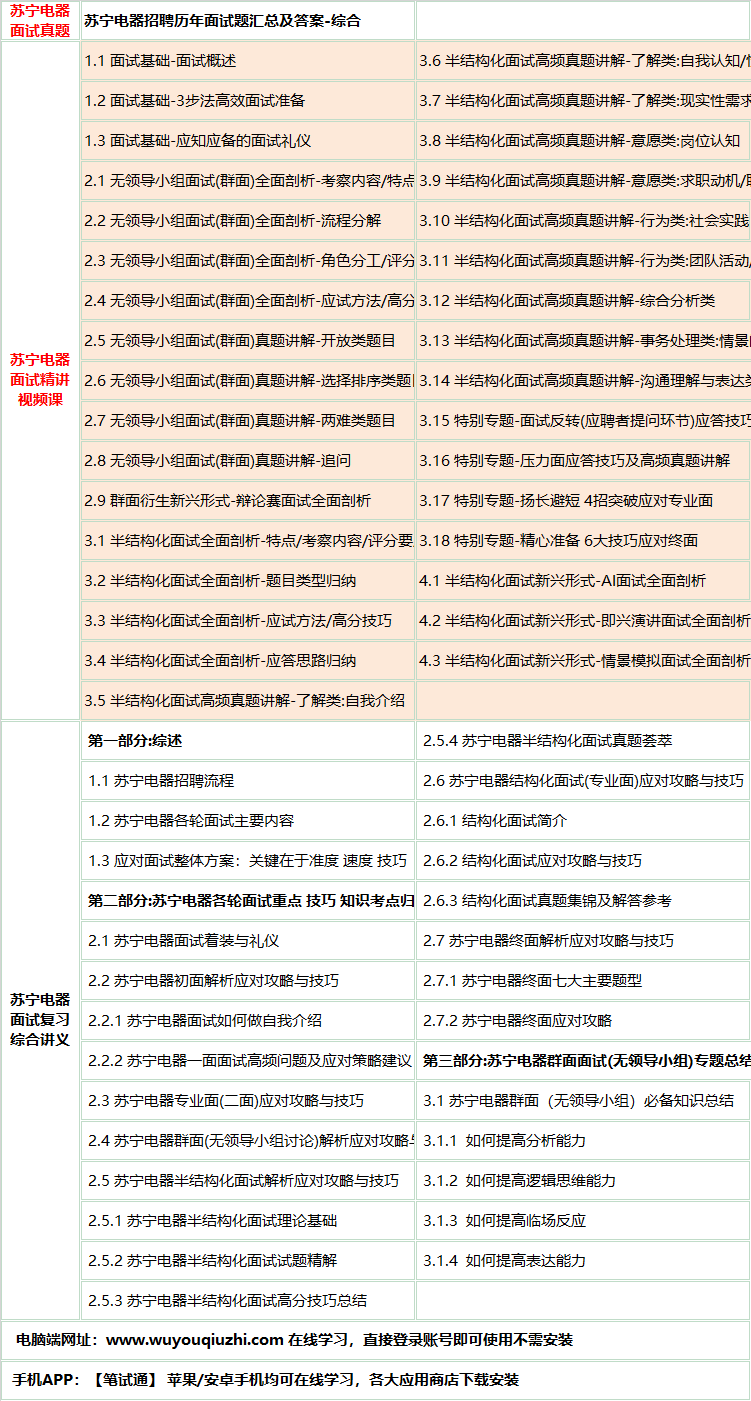Click 2.6.3 结构化面试真题集锦及解答参考
This screenshot has width=751, height=1401.
tap(547, 900)
